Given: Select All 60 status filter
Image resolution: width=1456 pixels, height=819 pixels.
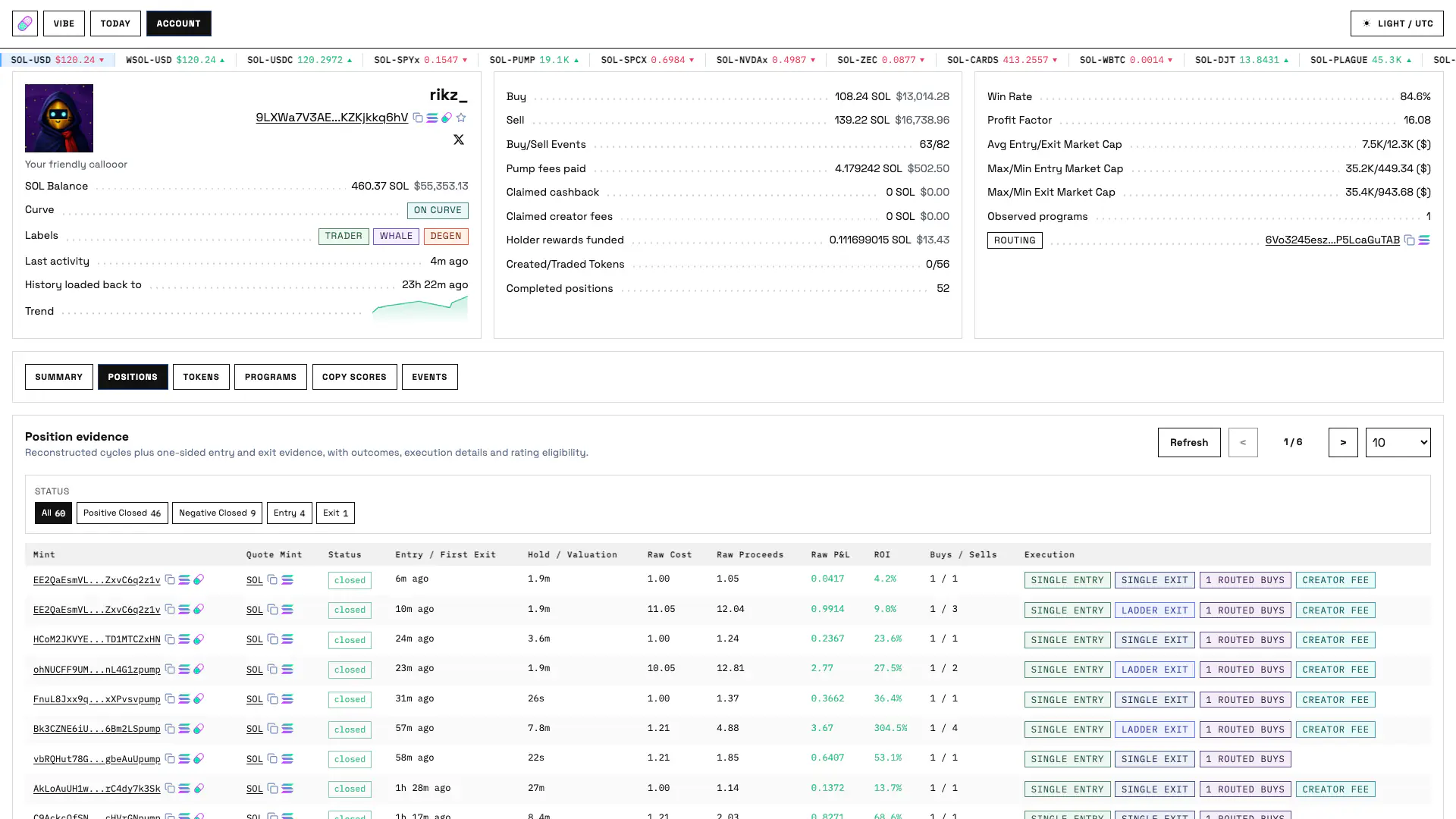Looking at the screenshot, I should (x=53, y=513).
